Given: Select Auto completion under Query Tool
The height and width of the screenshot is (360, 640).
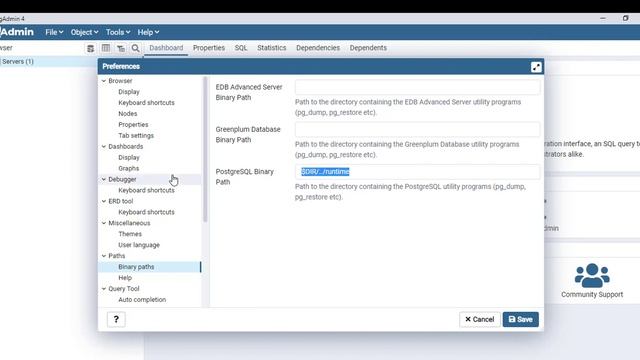Looking at the screenshot, I should 142,300.
